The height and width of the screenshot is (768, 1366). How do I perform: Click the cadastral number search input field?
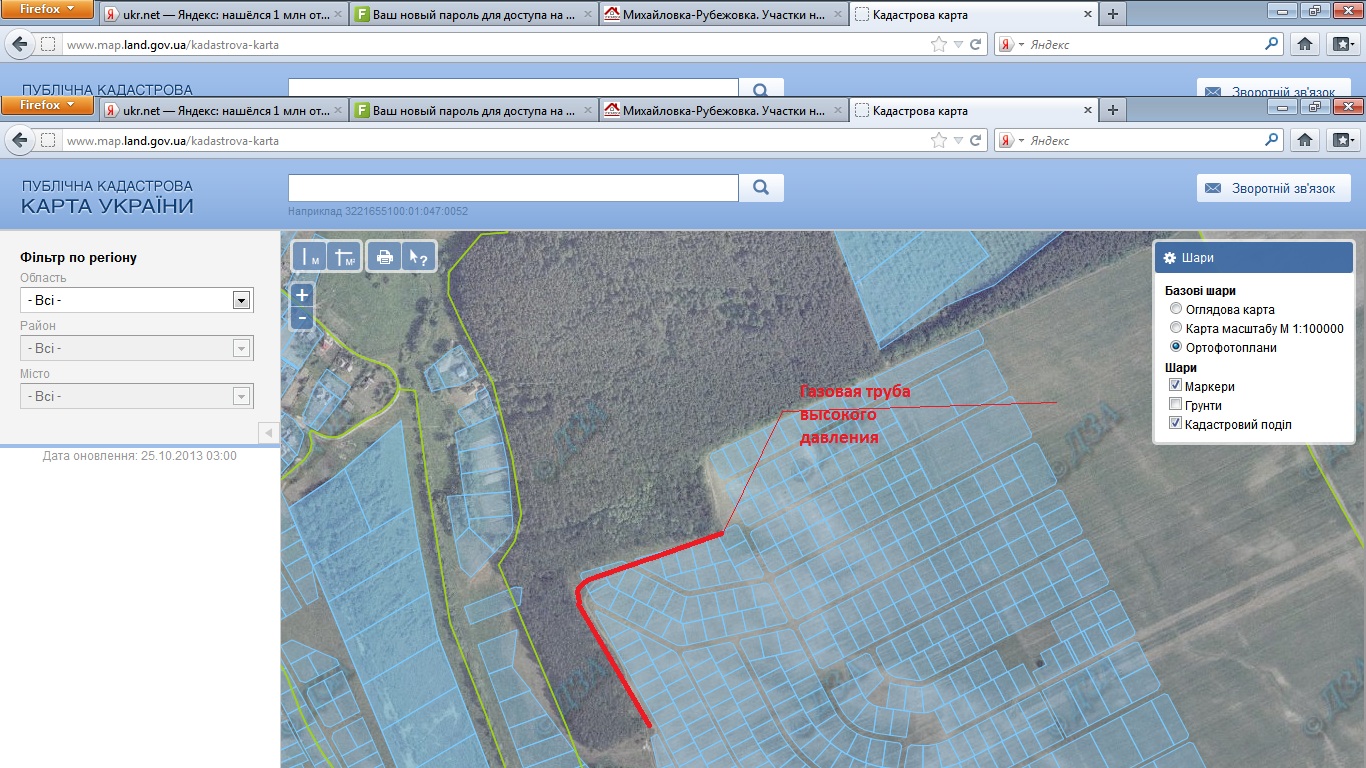(513, 188)
